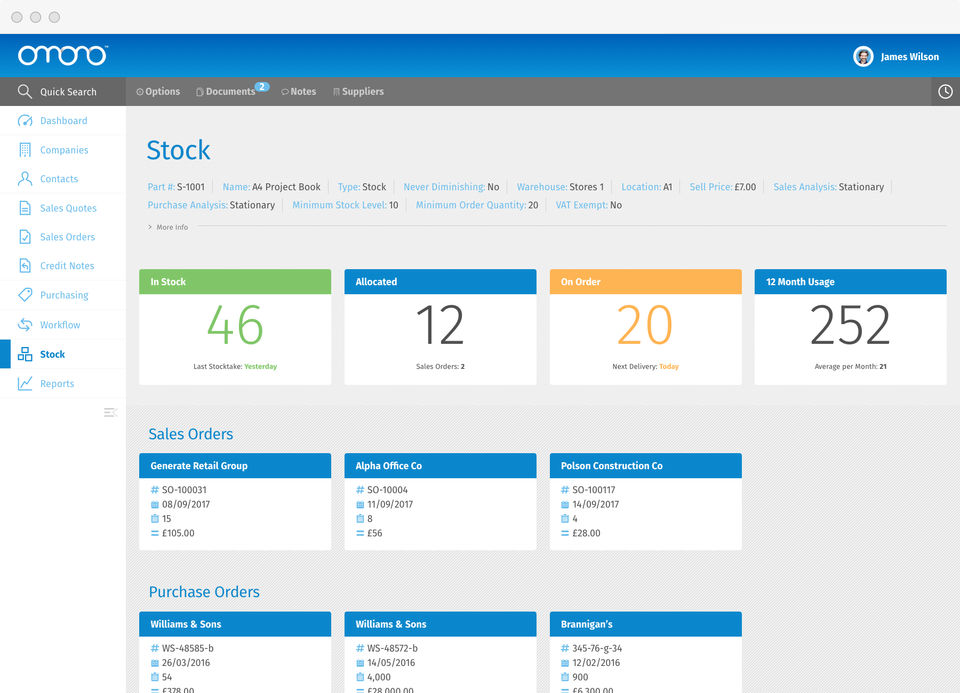Open the Brannigan's purchase order card

645,652
